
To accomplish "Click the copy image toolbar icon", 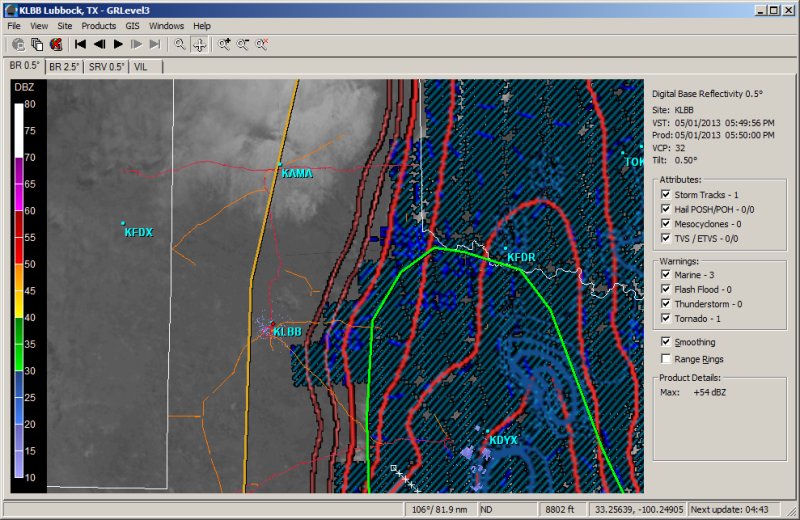I will coord(37,44).
